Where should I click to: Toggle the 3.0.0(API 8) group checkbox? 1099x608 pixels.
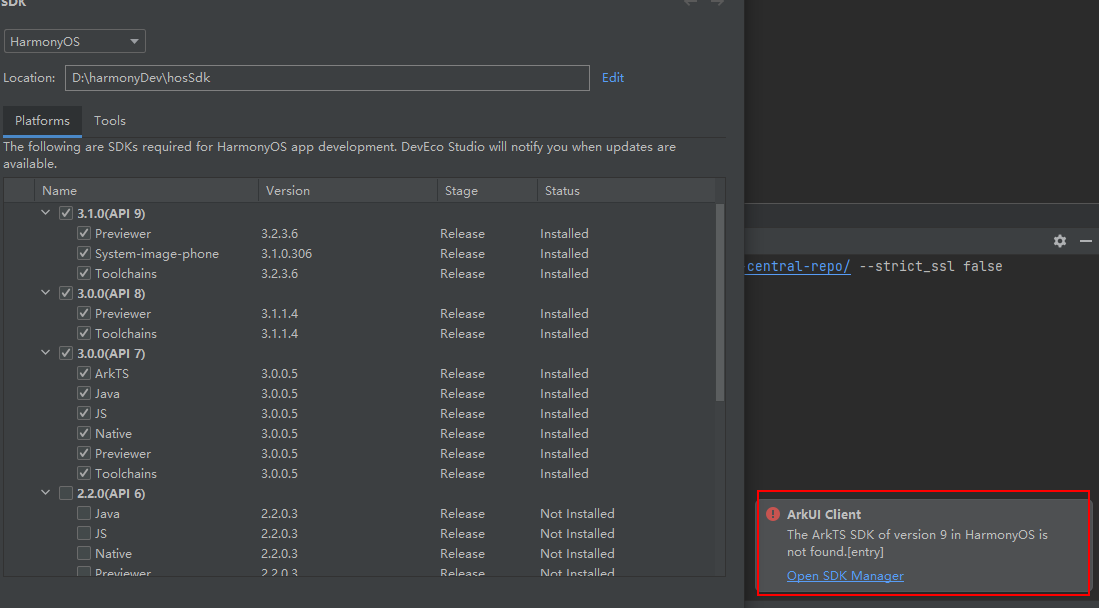coord(66,293)
